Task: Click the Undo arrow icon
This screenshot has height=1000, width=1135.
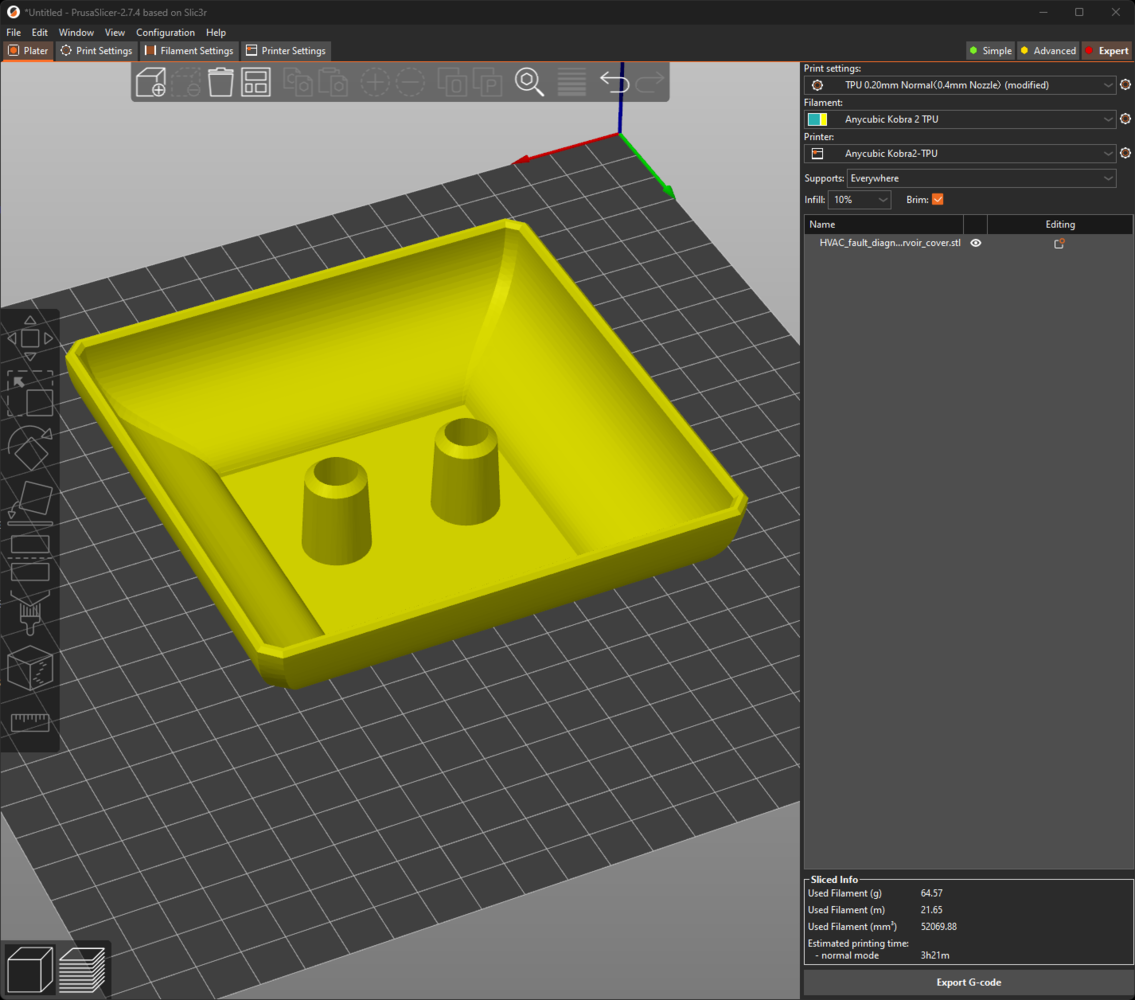Action: point(614,82)
